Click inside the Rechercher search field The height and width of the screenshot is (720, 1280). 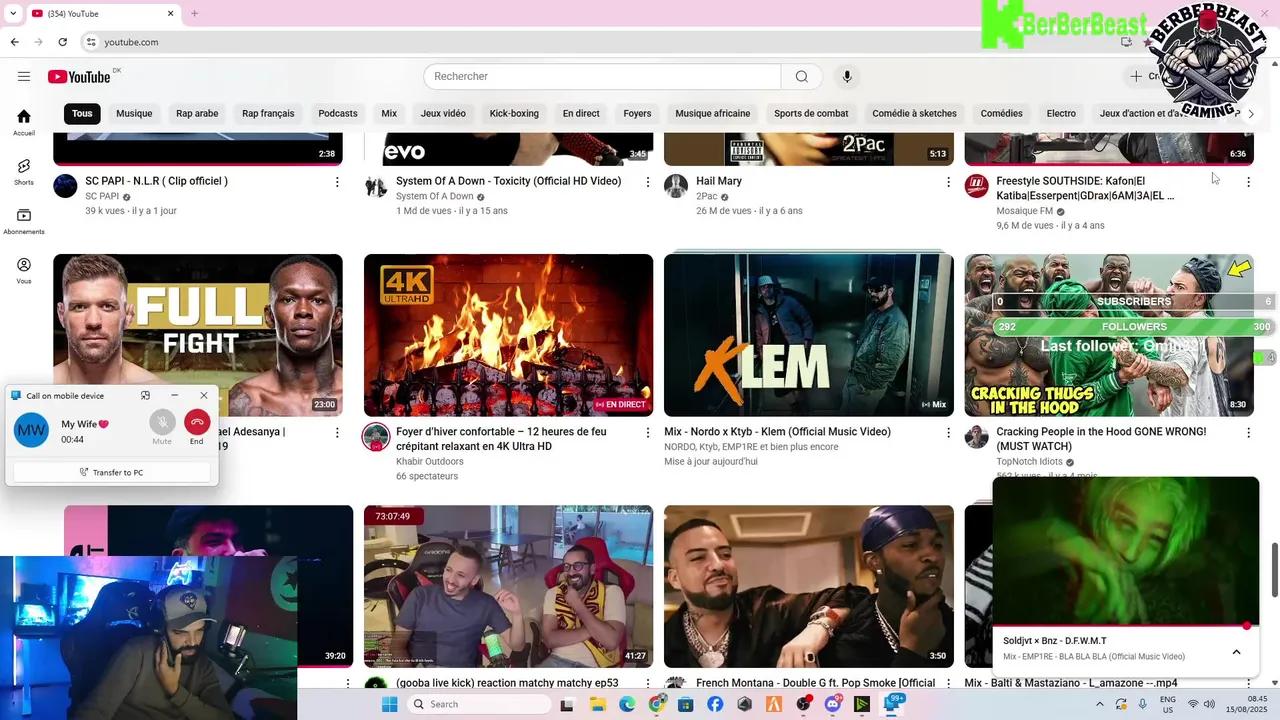(x=602, y=77)
